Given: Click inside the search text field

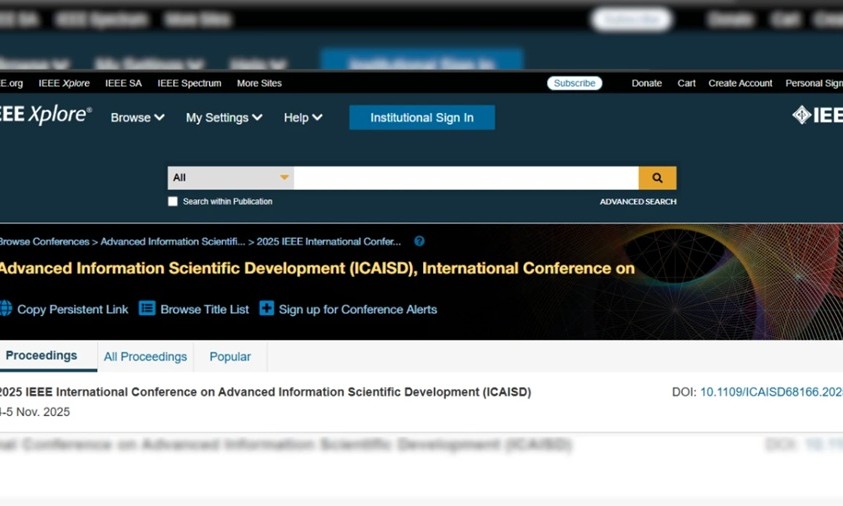Looking at the screenshot, I should tap(465, 178).
